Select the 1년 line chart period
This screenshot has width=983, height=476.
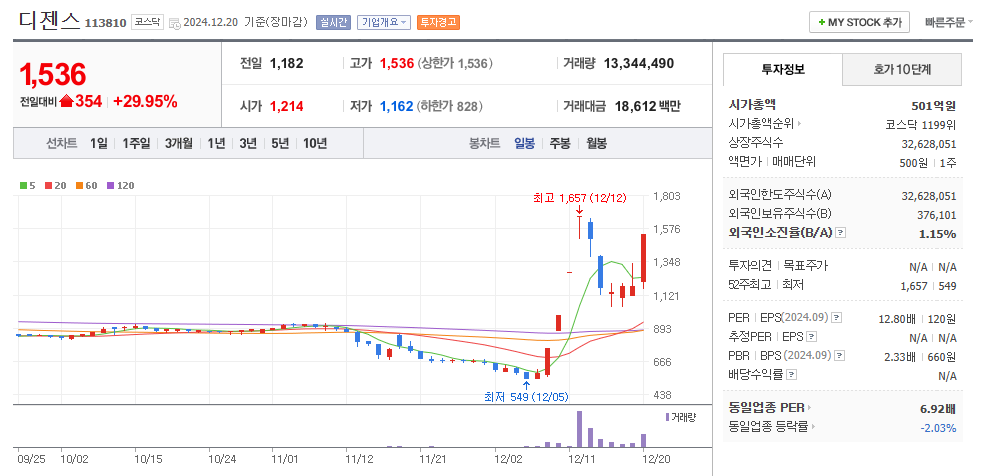pyautogui.click(x=216, y=144)
